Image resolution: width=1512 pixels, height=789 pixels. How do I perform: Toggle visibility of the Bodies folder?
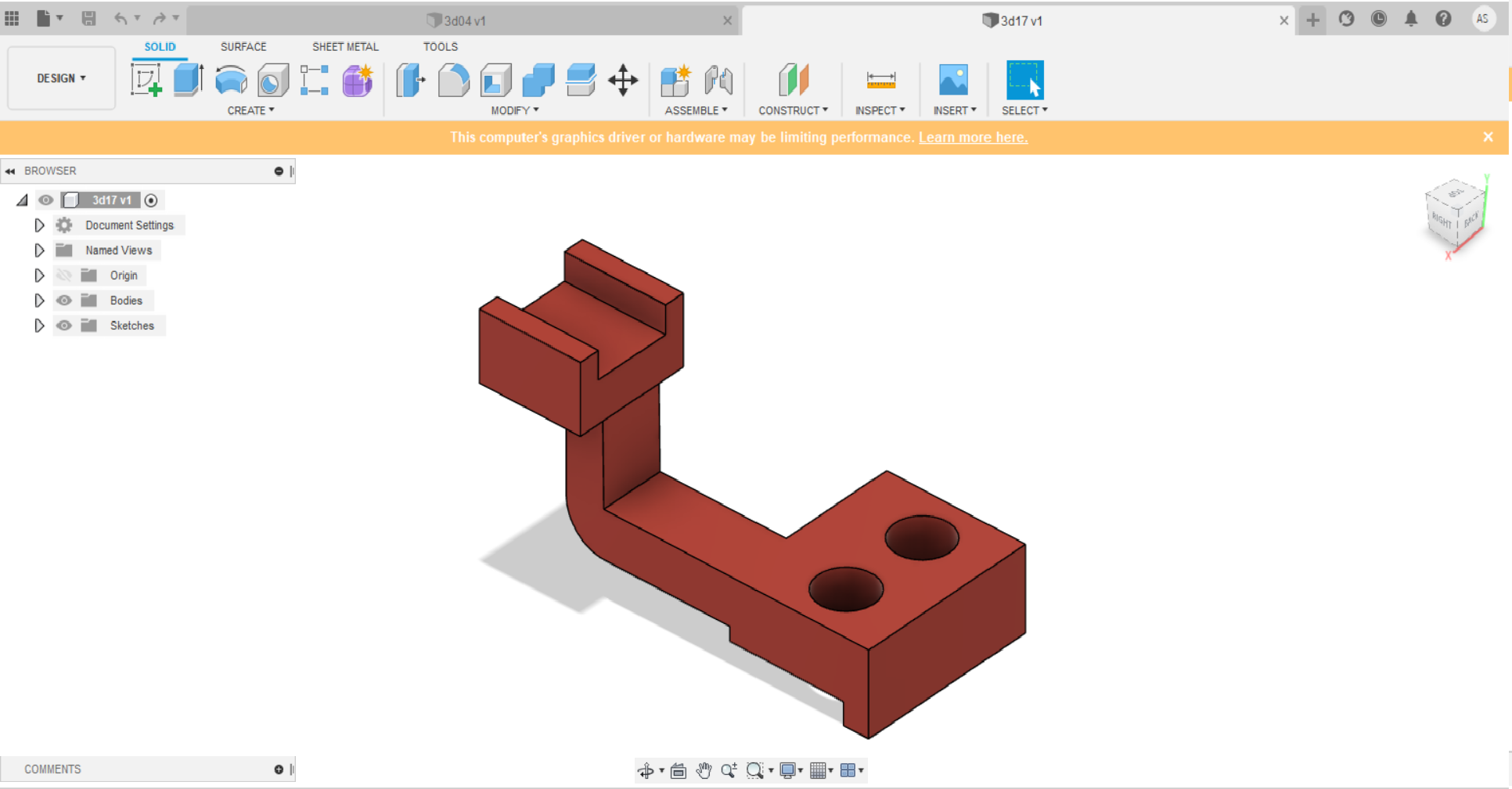[x=63, y=300]
